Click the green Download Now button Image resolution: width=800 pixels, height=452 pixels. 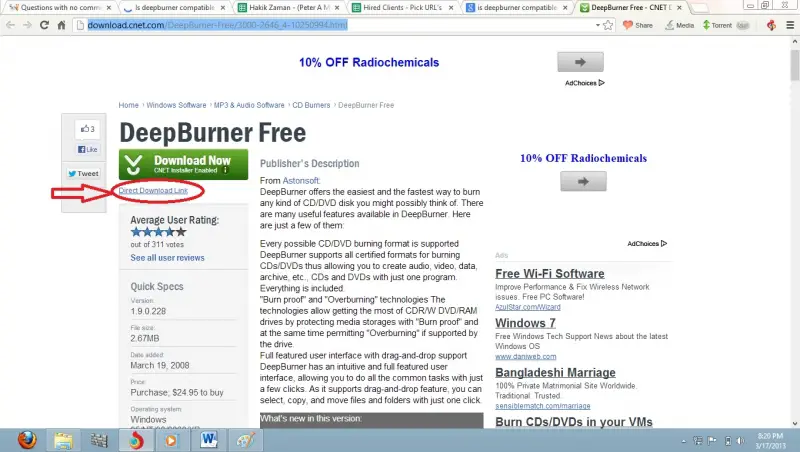[x=184, y=164]
